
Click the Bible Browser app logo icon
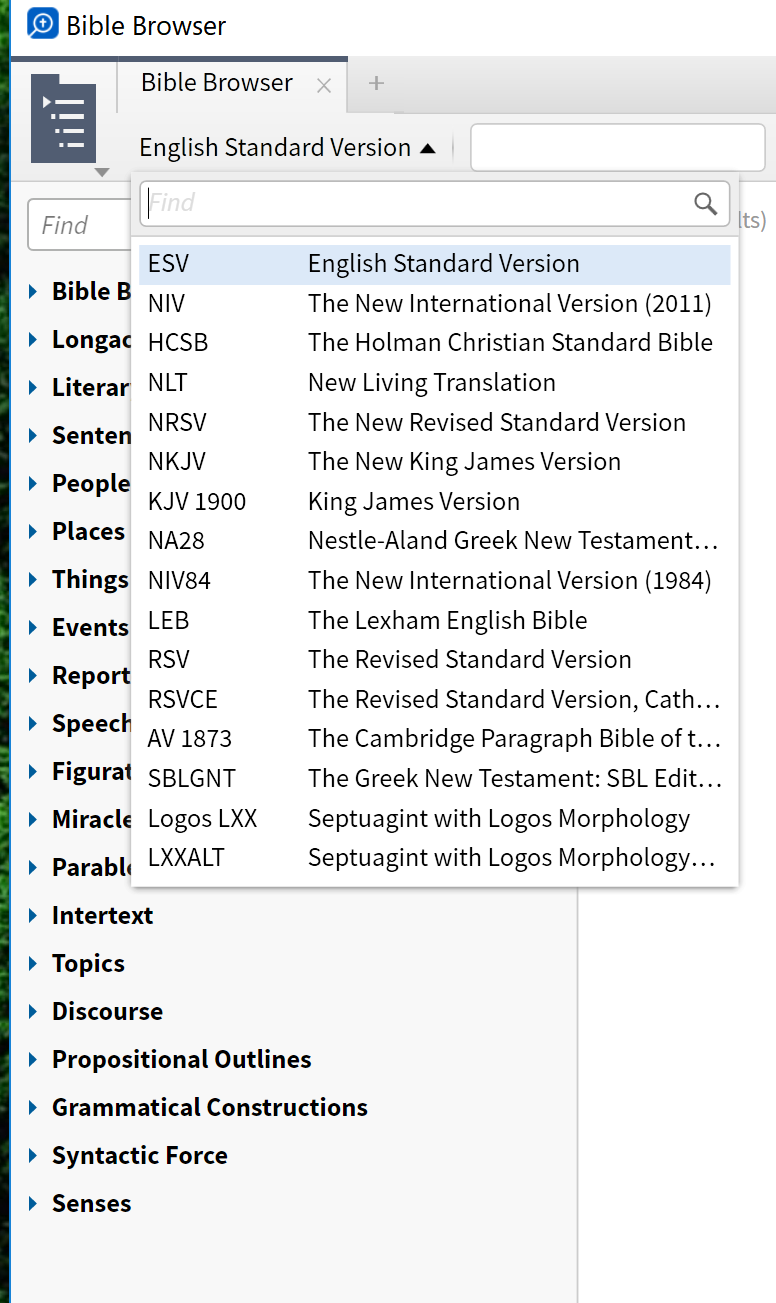coord(43,24)
